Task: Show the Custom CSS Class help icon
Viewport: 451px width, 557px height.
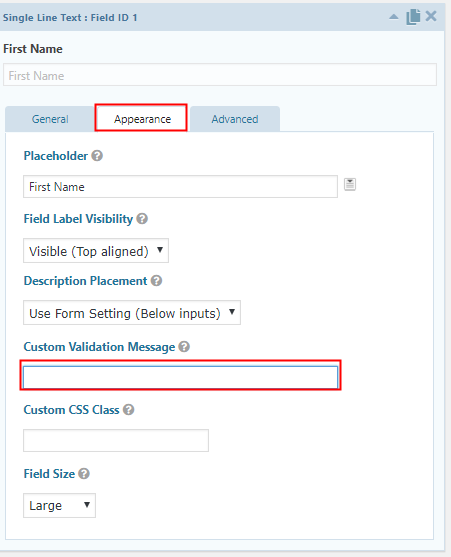Action: 129,410
